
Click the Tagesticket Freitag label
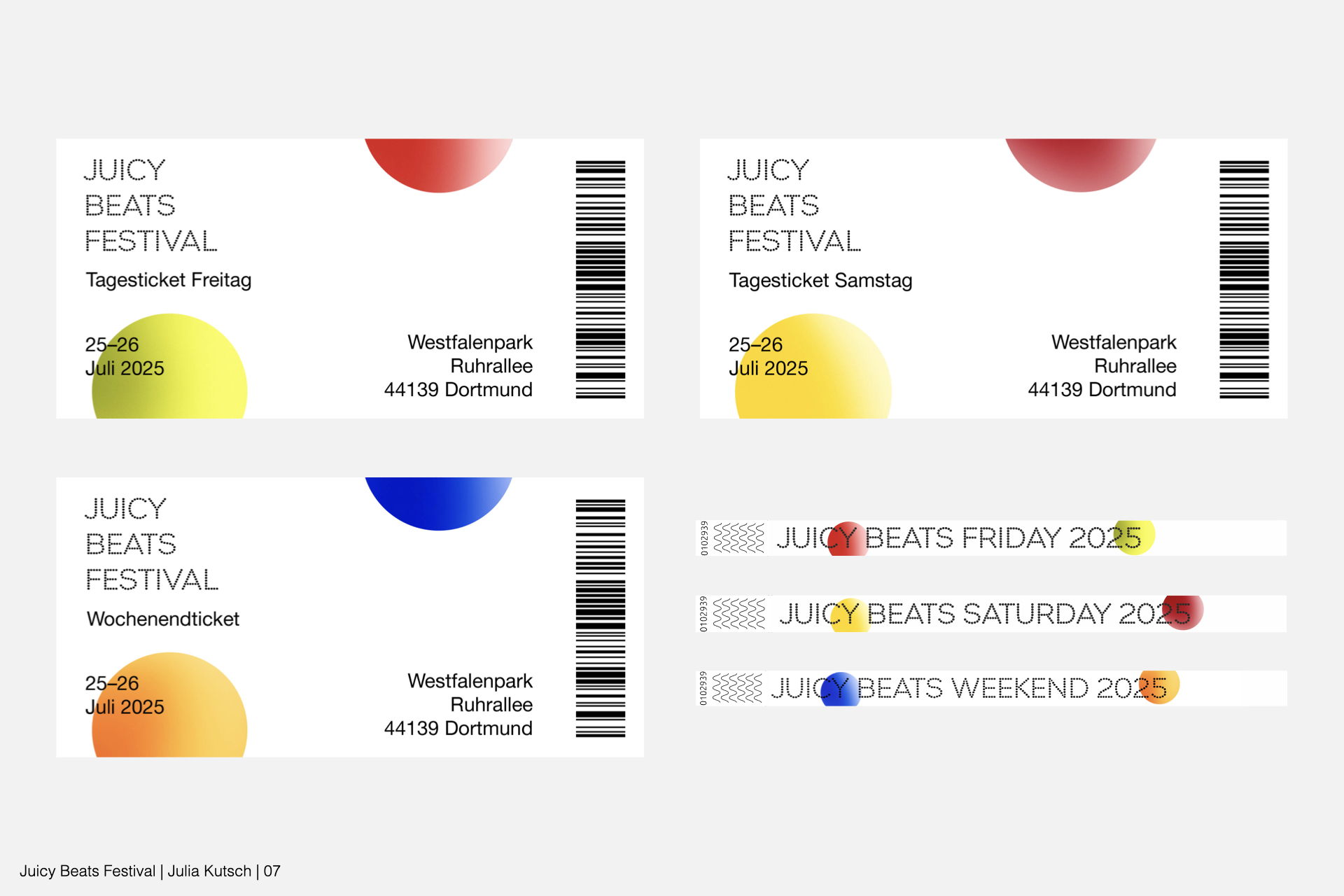(x=169, y=280)
